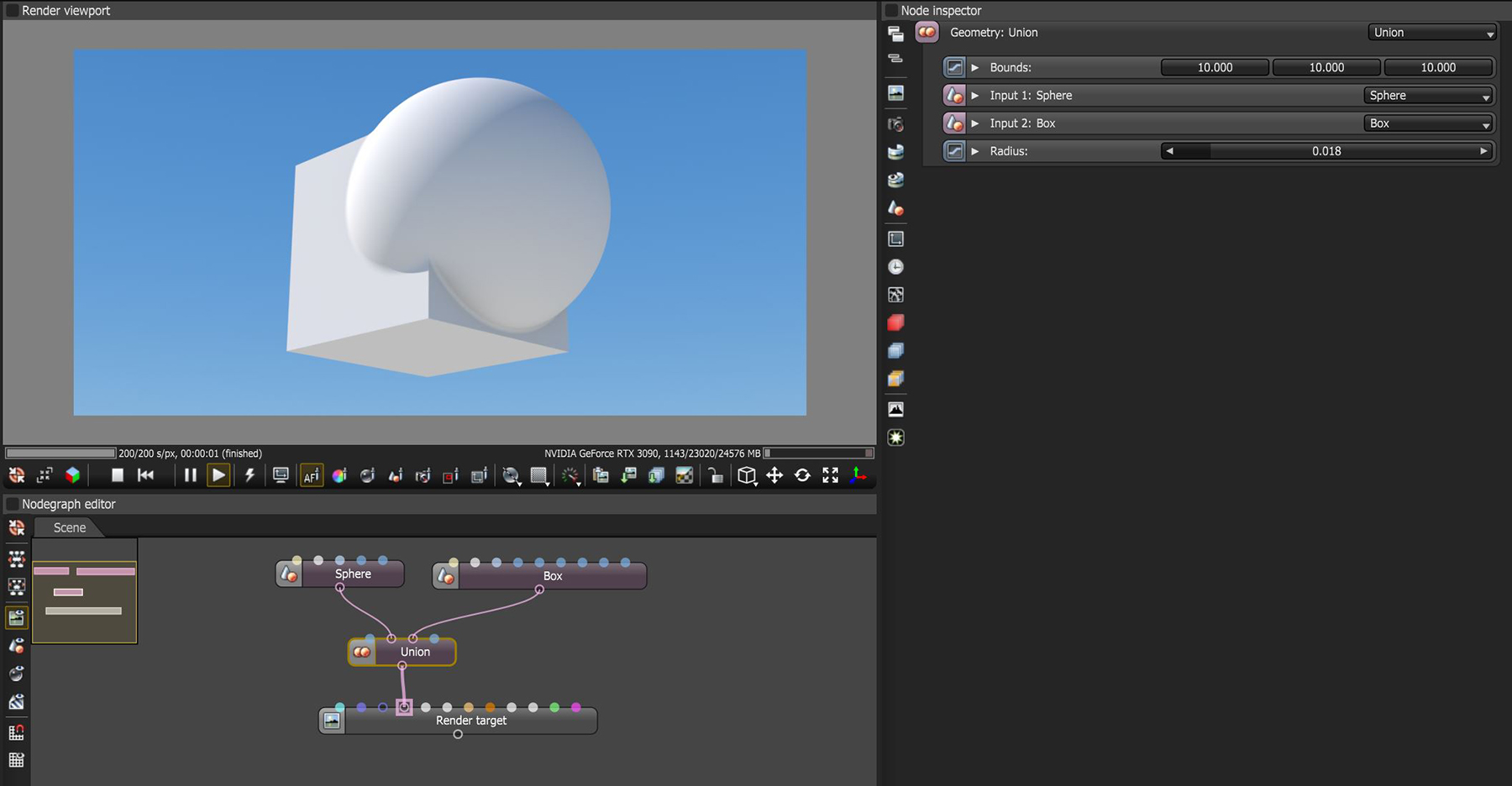Select the rotate gizmo icon
This screenshot has width=1512, height=786.
pyautogui.click(x=802, y=475)
